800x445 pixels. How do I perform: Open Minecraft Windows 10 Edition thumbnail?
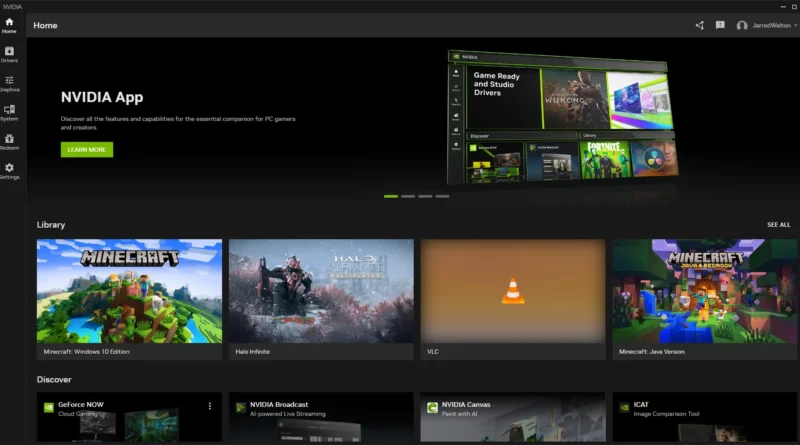(x=129, y=291)
